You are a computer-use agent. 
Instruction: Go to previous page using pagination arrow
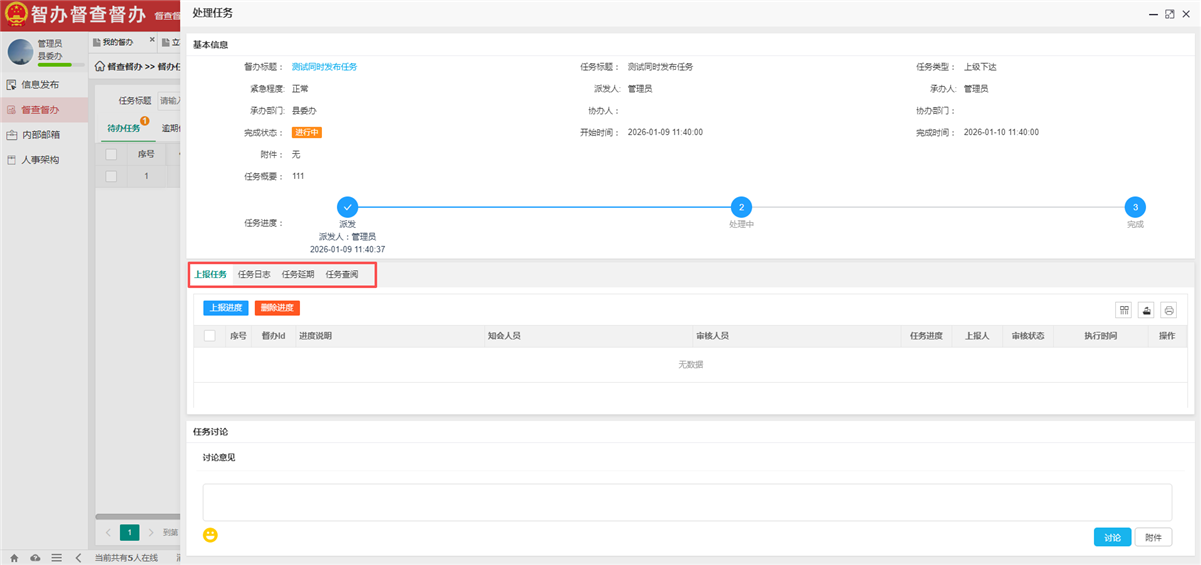[x=109, y=532]
